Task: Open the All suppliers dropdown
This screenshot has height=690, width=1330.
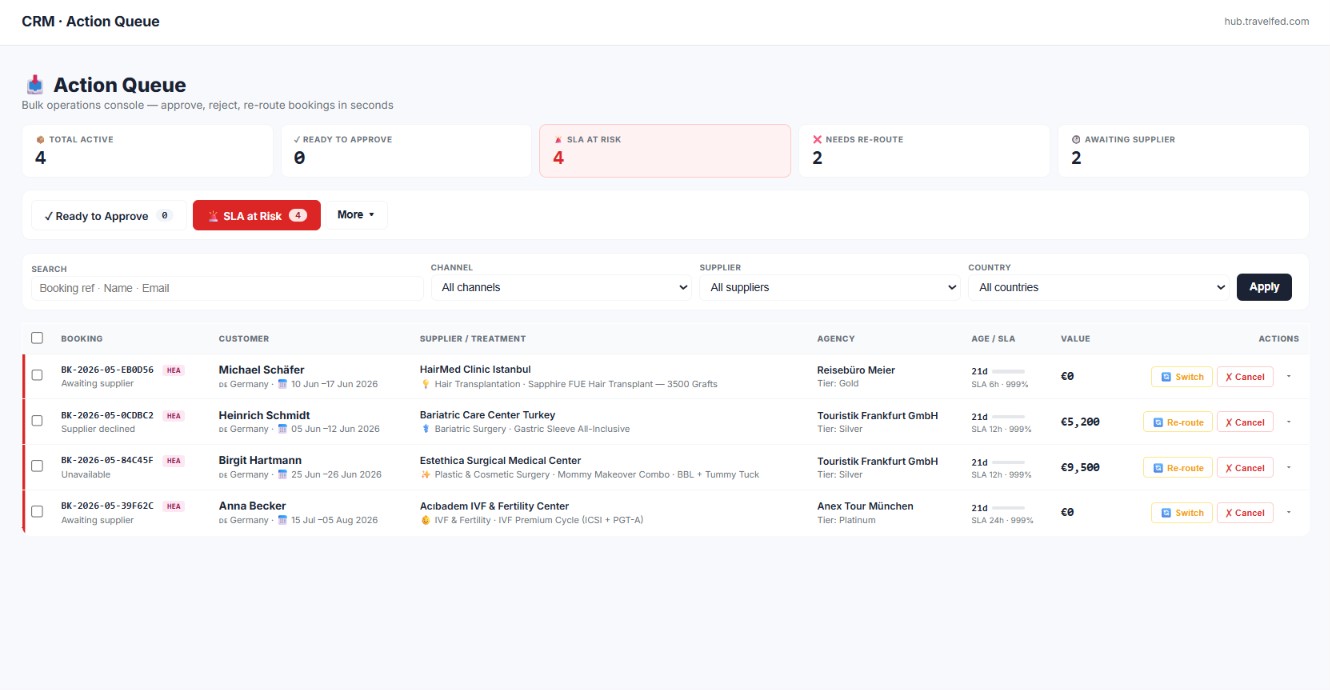Action: click(830, 287)
